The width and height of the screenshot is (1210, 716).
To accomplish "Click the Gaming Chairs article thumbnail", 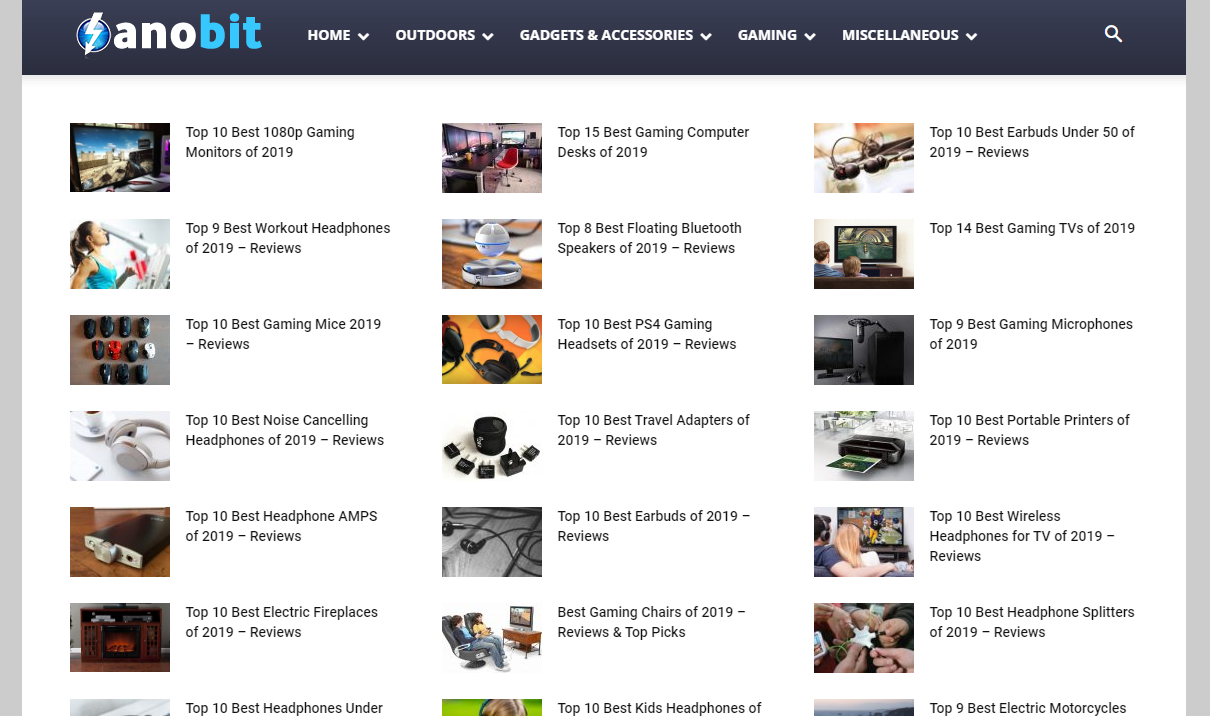I will [x=492, y=637].
